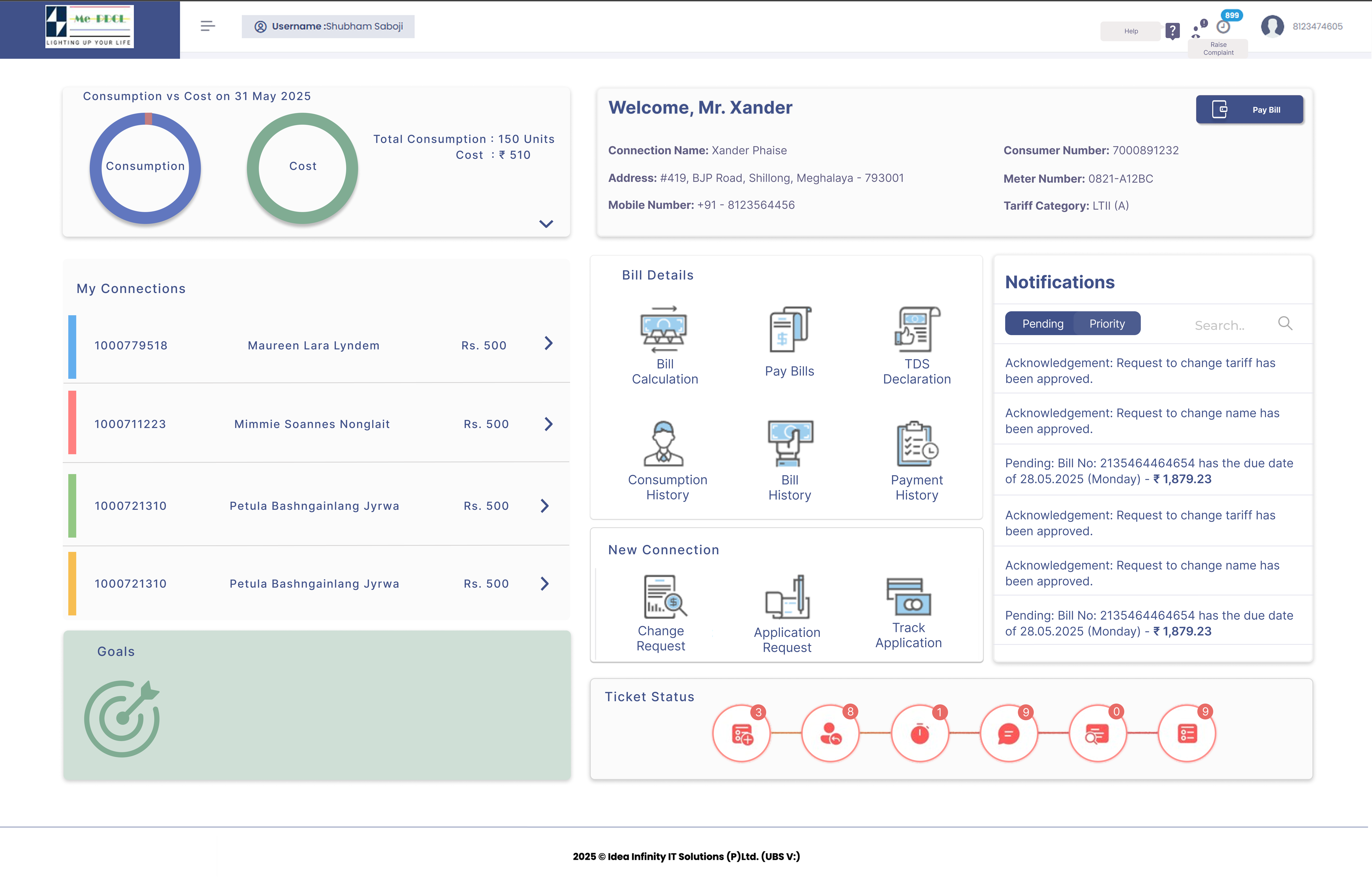Image resolution: width=1372 pixels, height=887 pixels.
Task: Click the footer copyright Idea Infinity text
Action: 686,856
